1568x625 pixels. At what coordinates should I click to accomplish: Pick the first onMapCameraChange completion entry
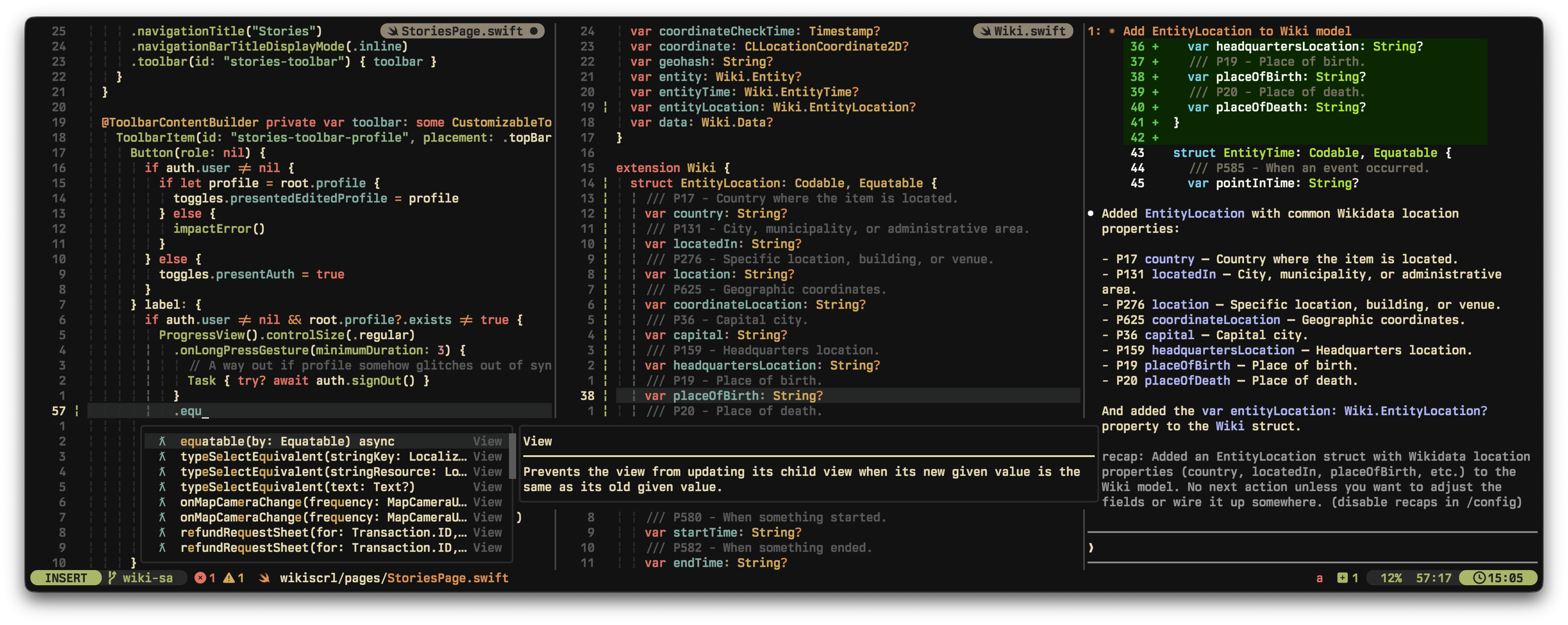(x=323, y=502)
